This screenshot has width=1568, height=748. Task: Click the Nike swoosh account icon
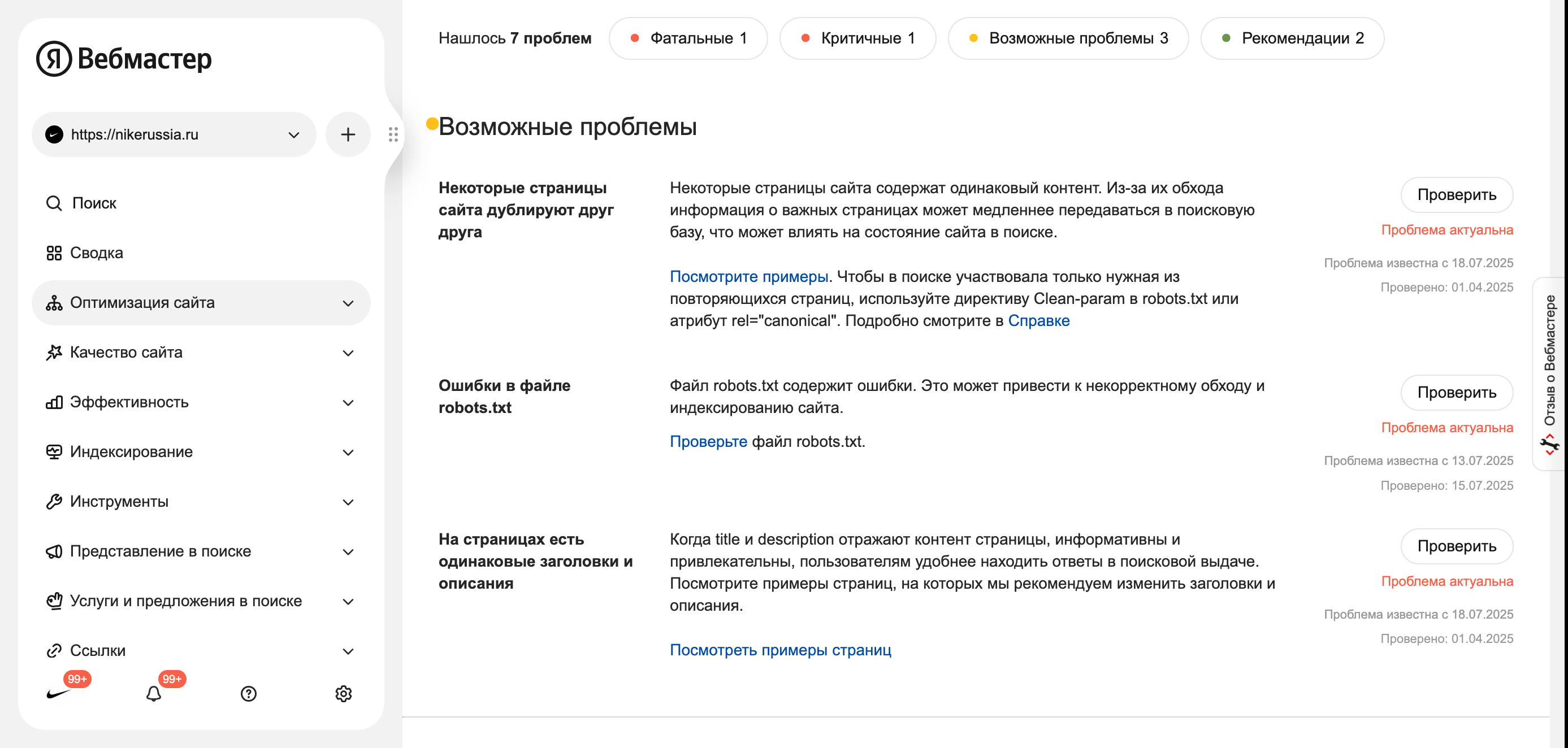[x=59, y=694]
